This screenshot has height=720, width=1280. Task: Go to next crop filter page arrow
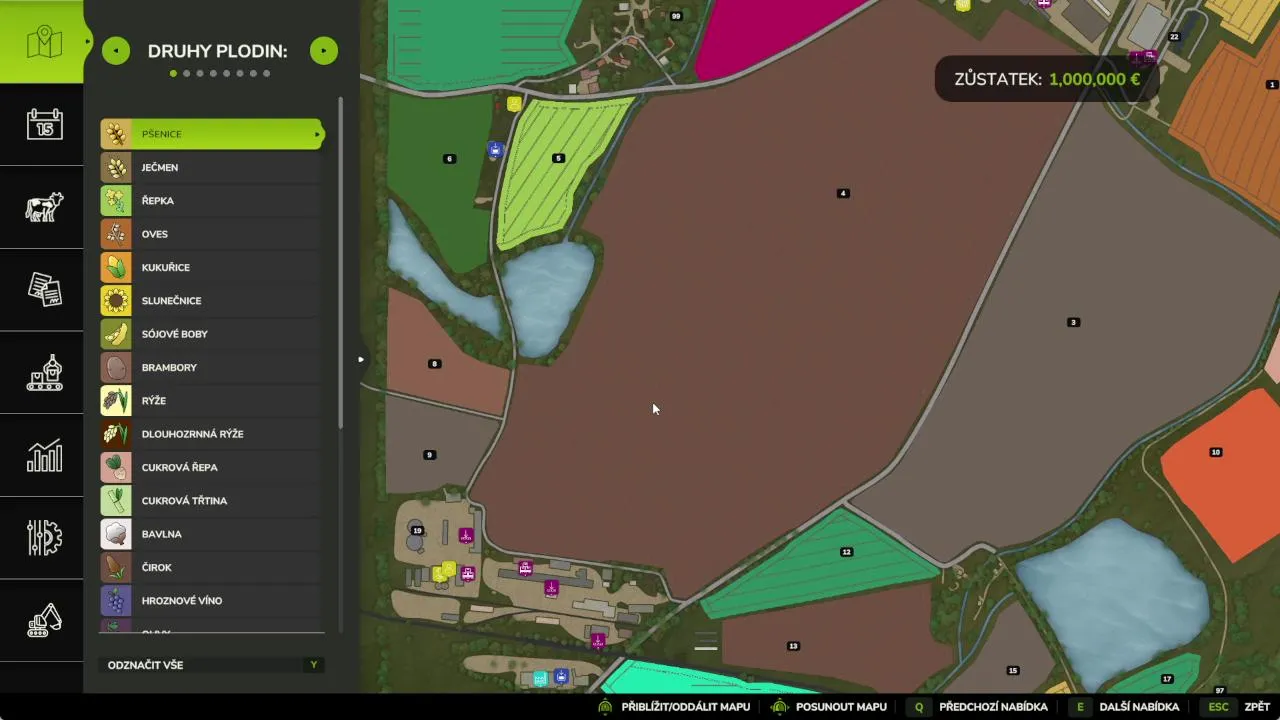[324, 51]
